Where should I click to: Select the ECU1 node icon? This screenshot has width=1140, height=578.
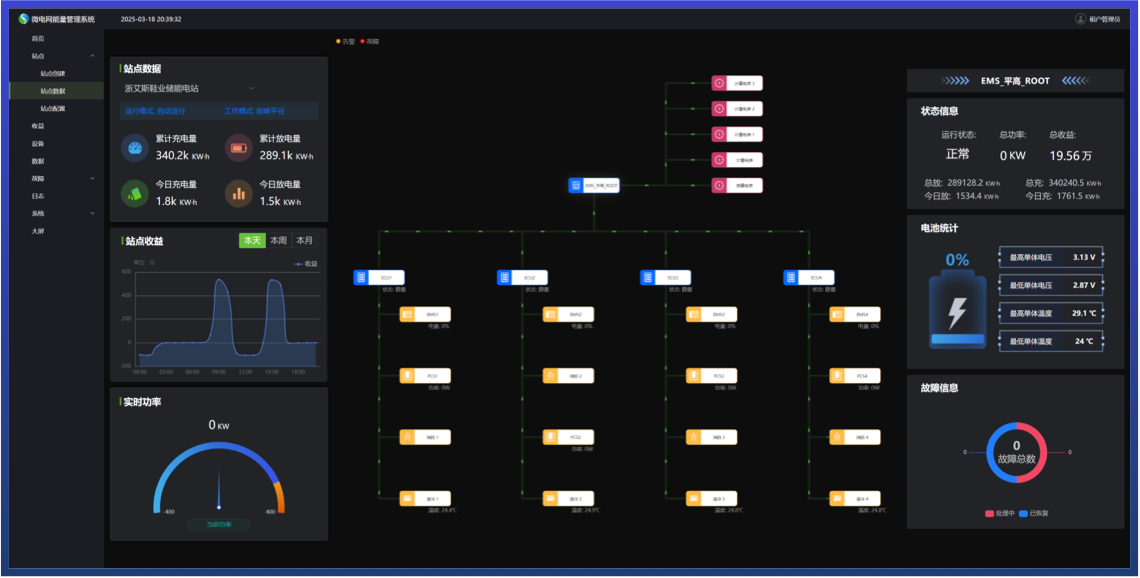tap(361, 277)
